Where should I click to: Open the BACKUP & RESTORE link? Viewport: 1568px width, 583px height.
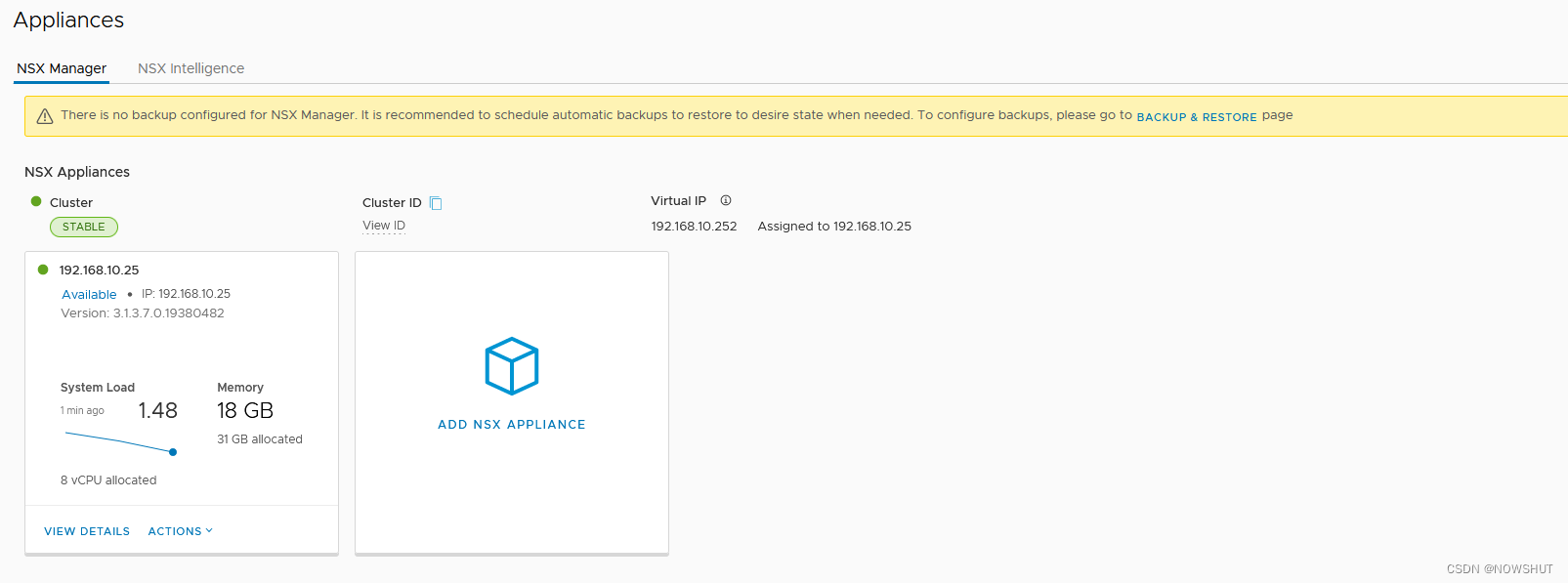1197,117
